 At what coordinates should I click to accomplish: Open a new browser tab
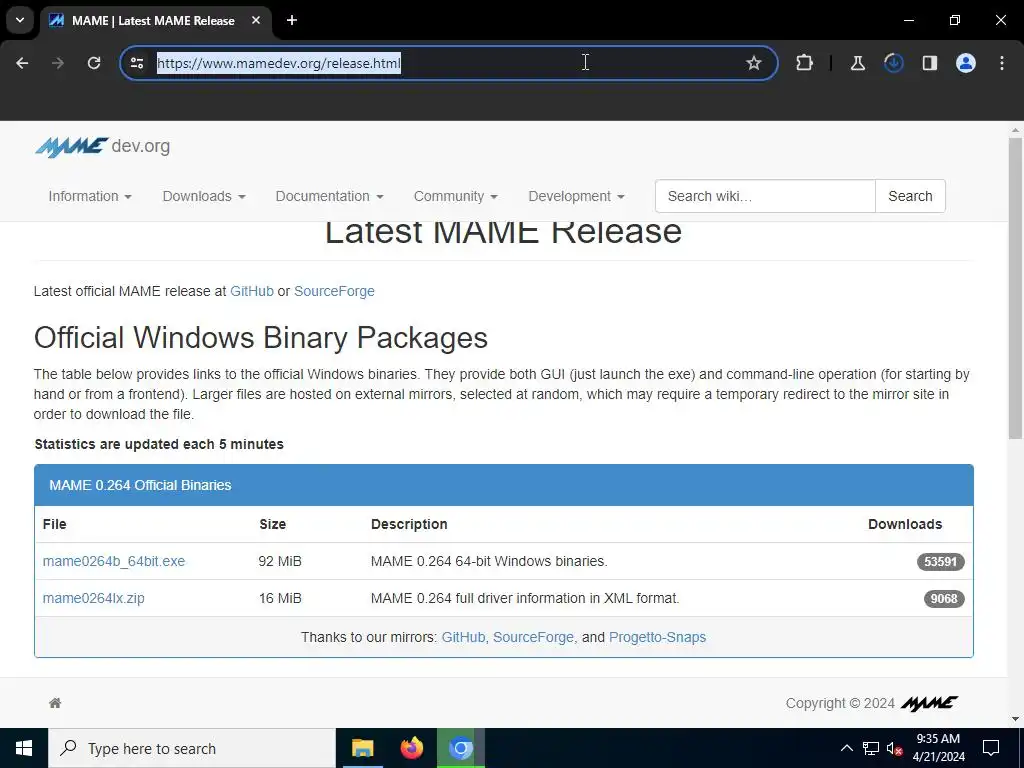point(292,20)
